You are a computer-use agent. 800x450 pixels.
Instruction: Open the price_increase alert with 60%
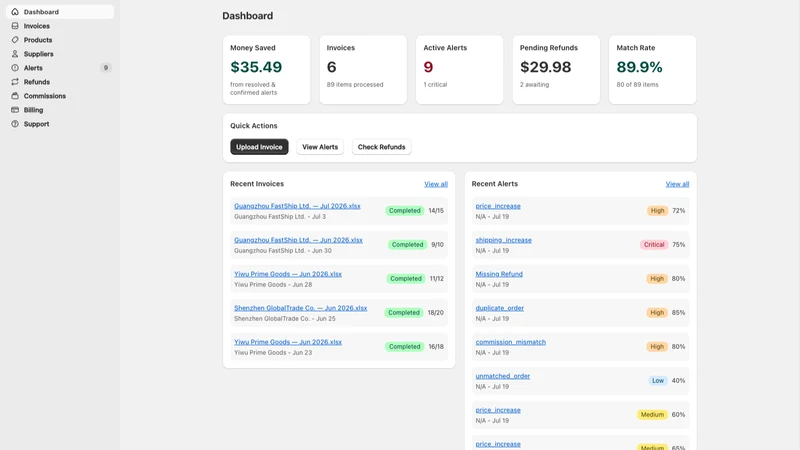[x=498, y=410]
